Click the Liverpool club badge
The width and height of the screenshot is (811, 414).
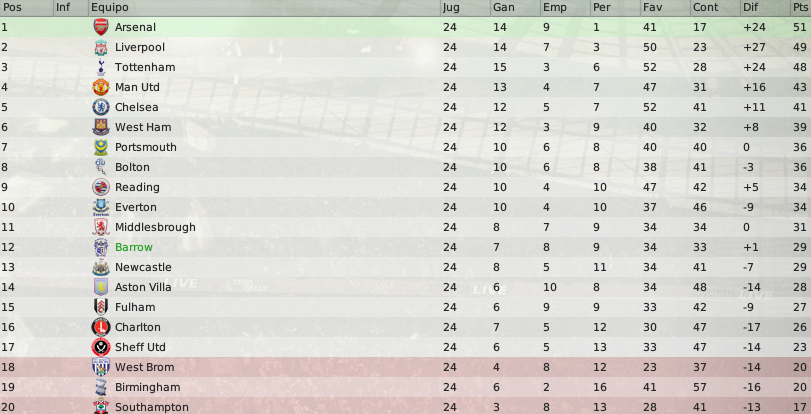coord(101,47)
